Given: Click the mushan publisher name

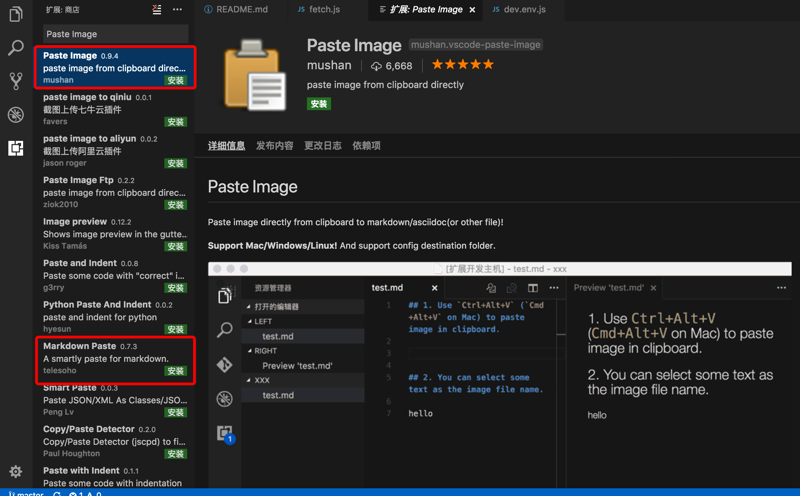Looking at the screenshot, I should tap(329, 65).
